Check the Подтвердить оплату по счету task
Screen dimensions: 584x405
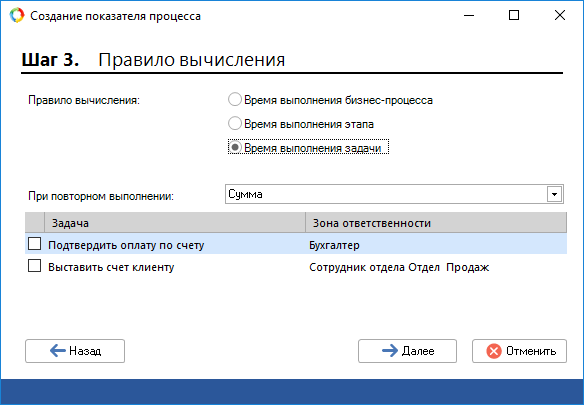[35, 244]
